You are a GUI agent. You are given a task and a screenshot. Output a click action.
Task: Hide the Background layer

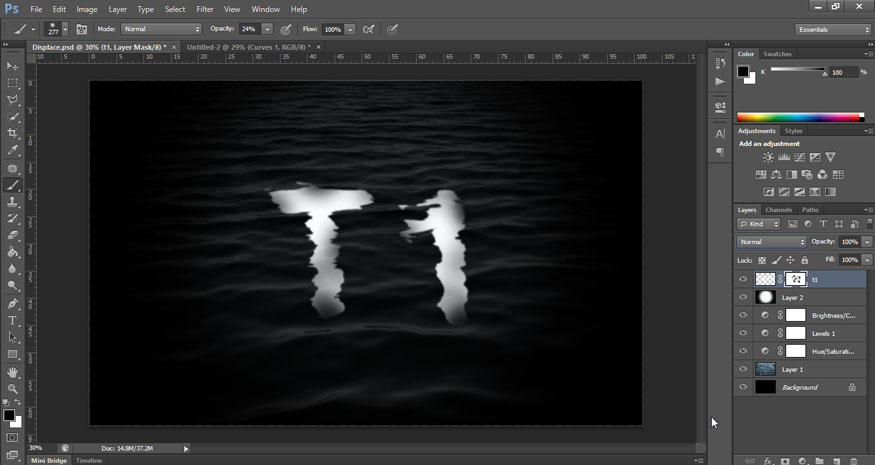742,387
